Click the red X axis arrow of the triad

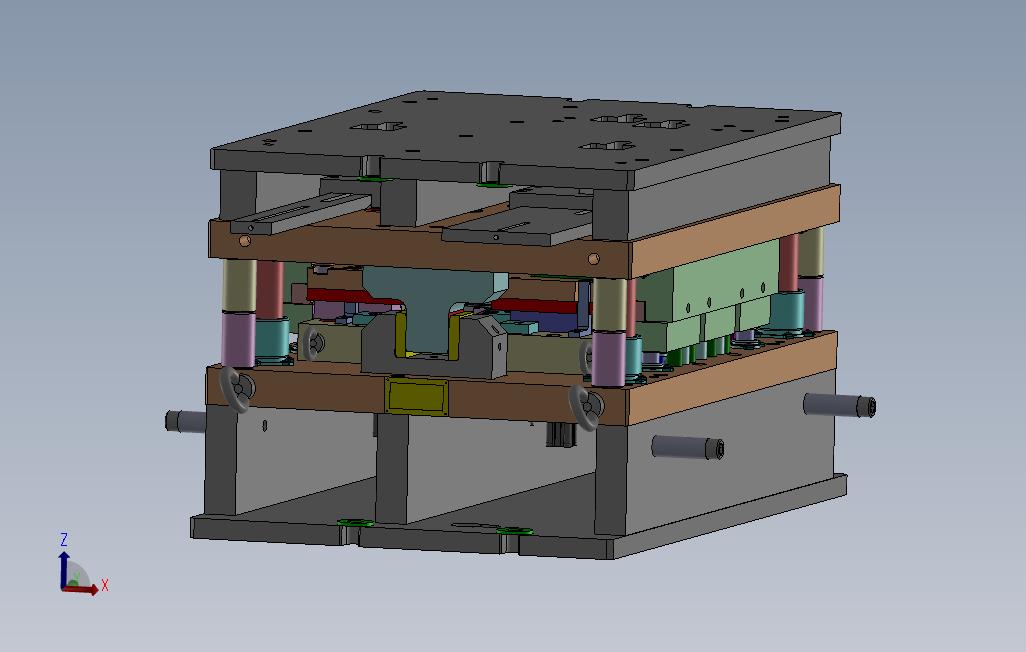(80, 589)
